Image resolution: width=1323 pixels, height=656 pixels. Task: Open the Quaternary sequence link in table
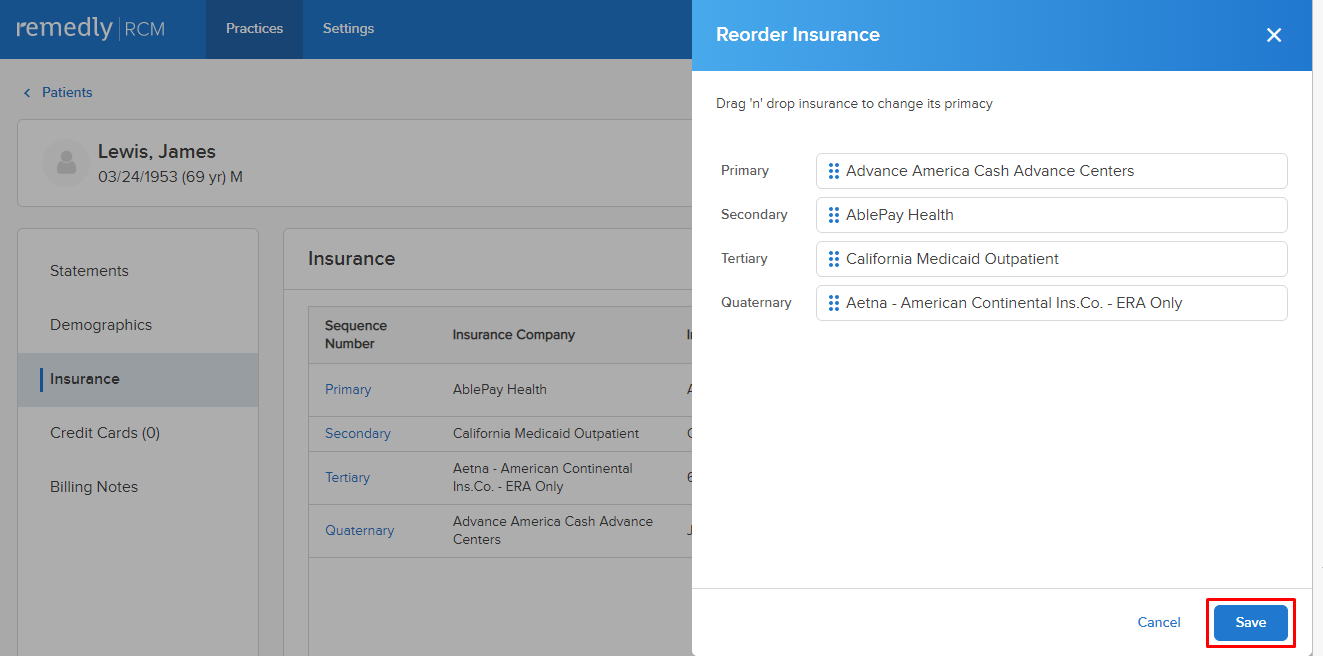(x=359, y=531)
